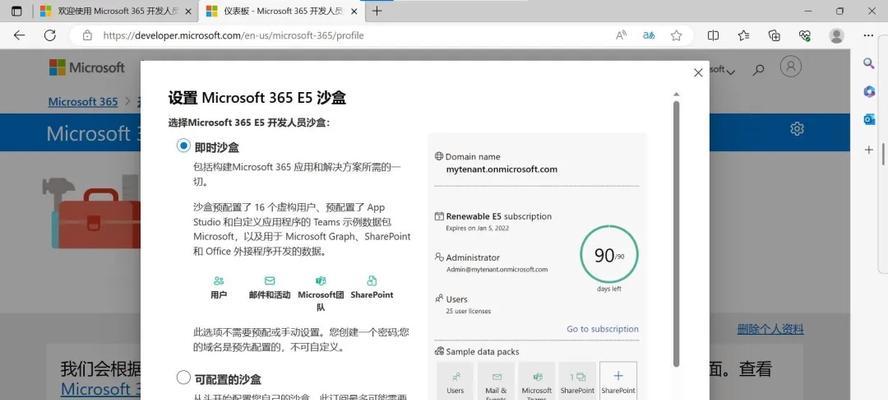Click the browser profile avatar
888x400 pixels.
pyautogui.click(x=836, y=35)
